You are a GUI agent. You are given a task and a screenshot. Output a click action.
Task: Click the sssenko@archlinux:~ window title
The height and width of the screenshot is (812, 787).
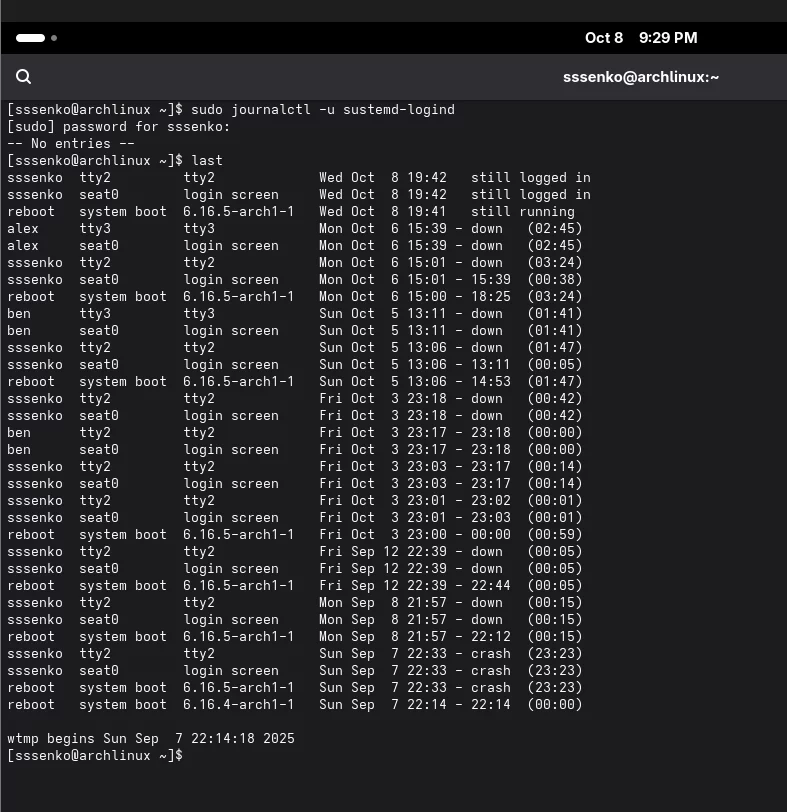641,77
